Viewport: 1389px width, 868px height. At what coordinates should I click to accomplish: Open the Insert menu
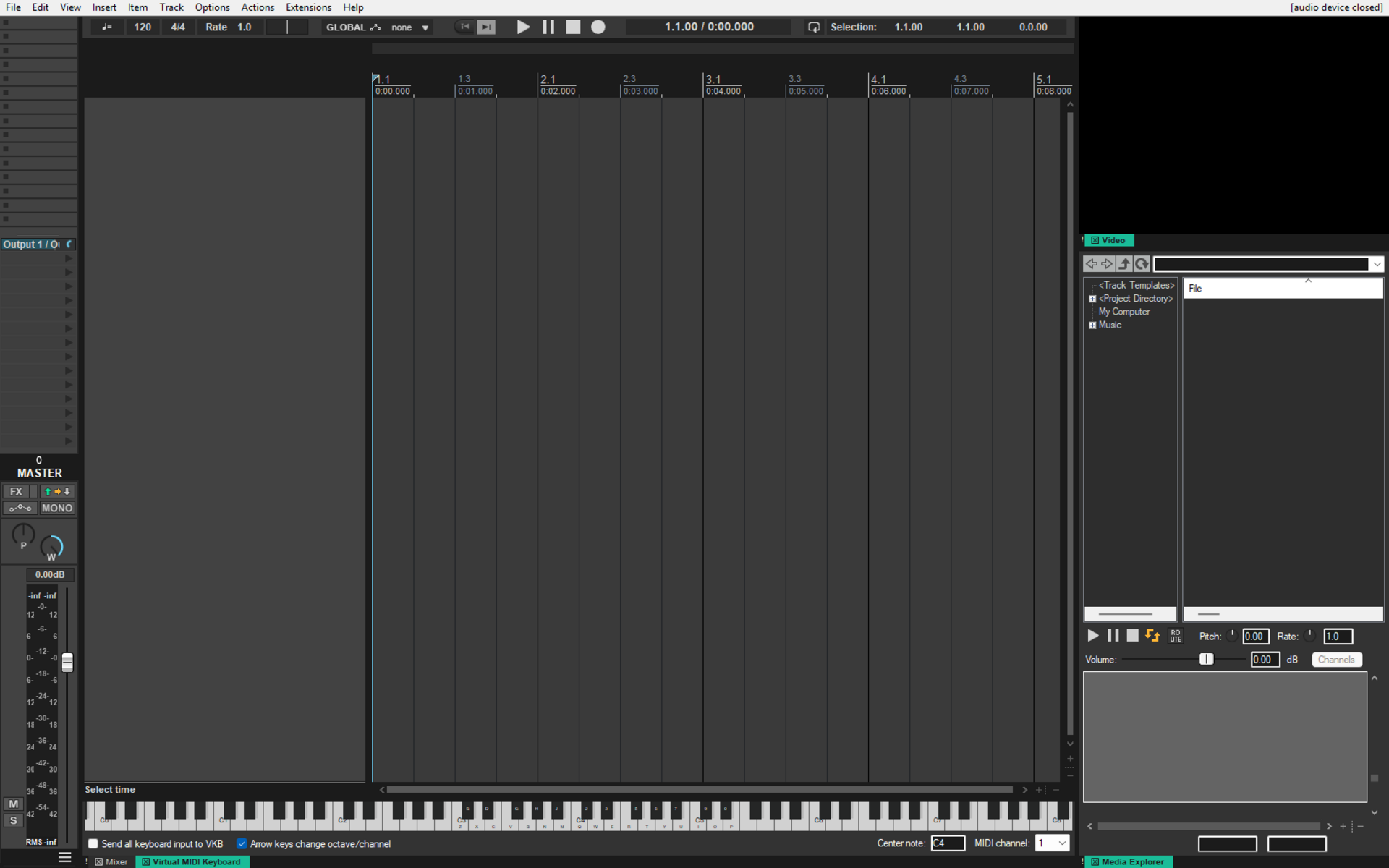pyautogui.click(x=104, y=7)
